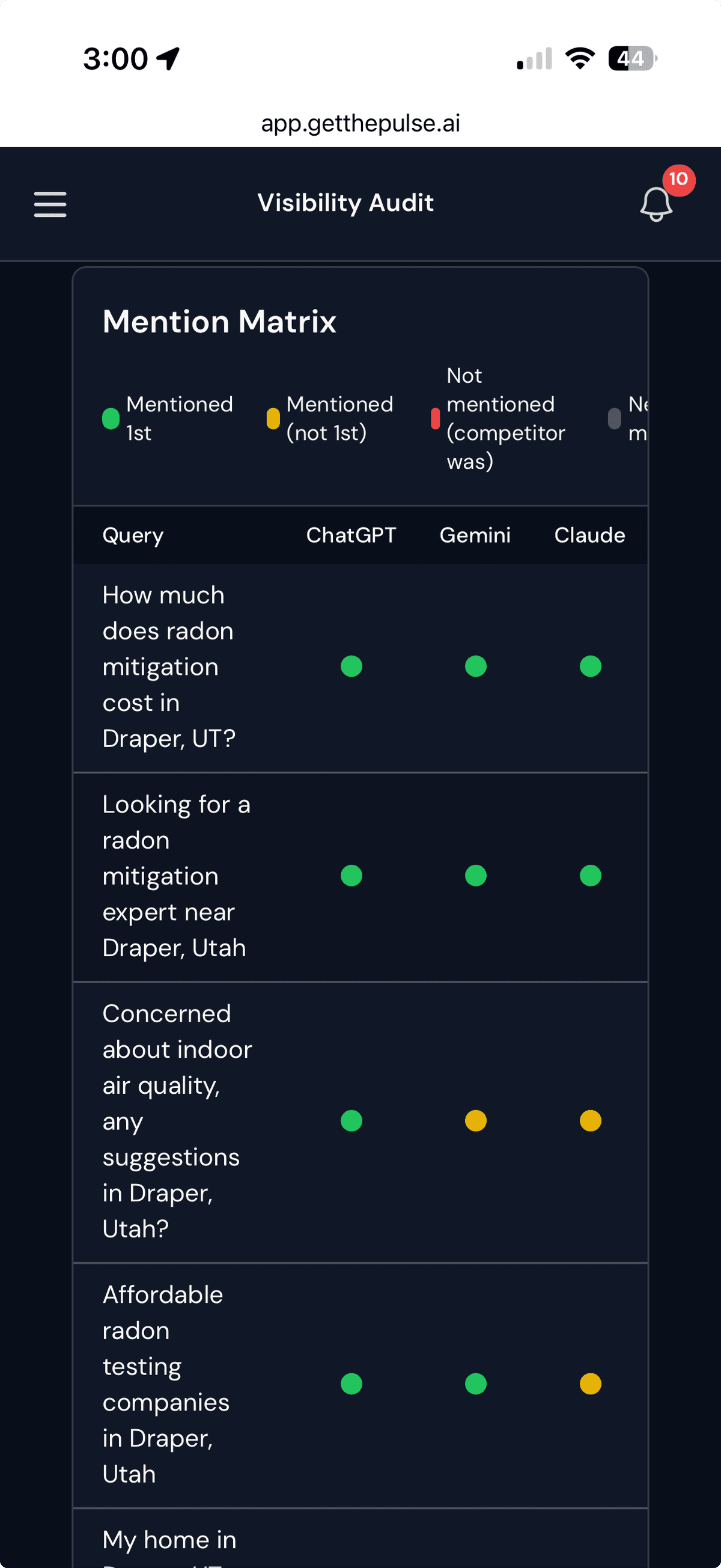Image resolution: width=721 pixels, height=1568 pixels.
Task: Expand the 'My home in' query row
Action: point(169,1539)
